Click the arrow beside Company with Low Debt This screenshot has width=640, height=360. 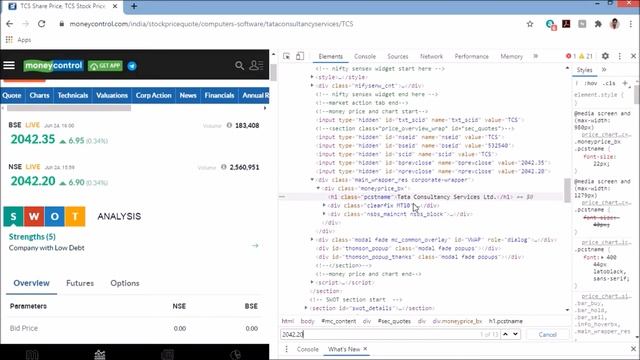point(255,246)
